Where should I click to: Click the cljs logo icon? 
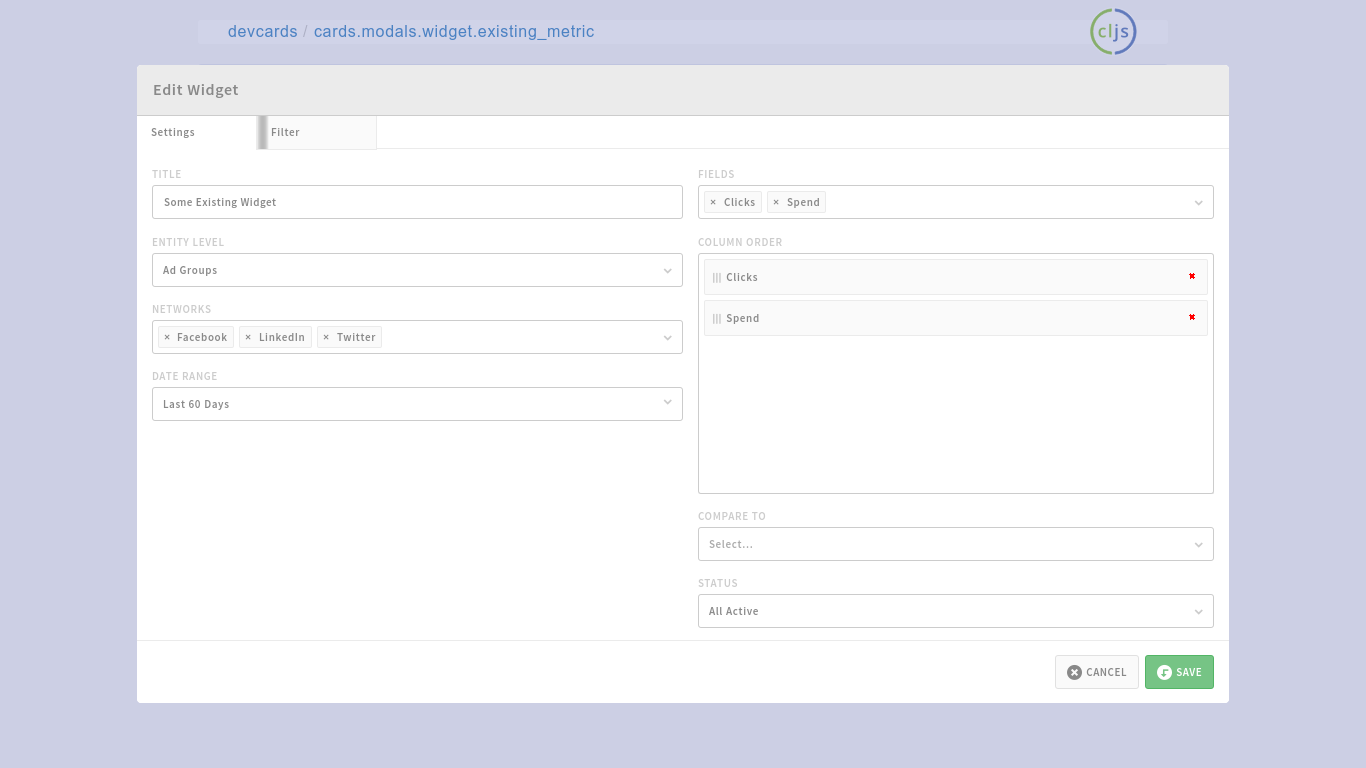click(1113, 31)
